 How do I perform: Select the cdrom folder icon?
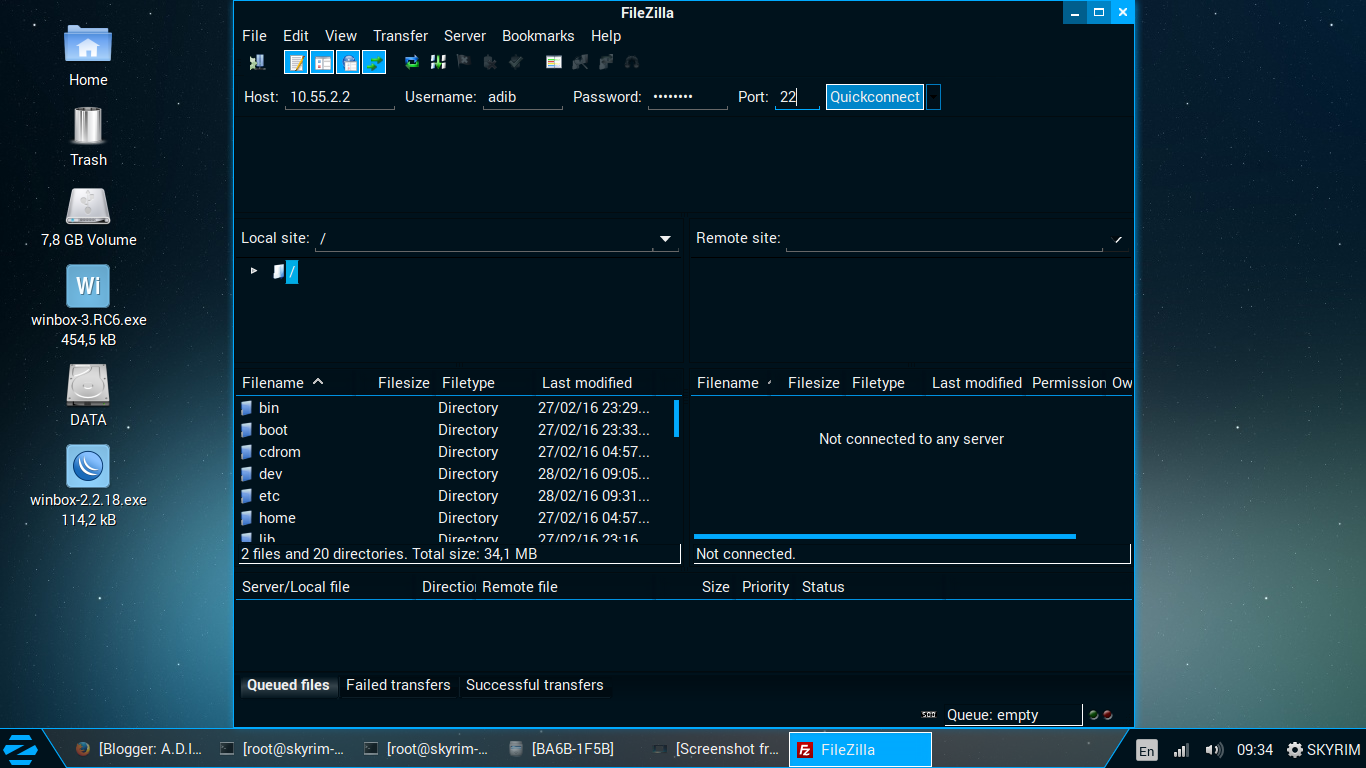(x=247, y=452)
